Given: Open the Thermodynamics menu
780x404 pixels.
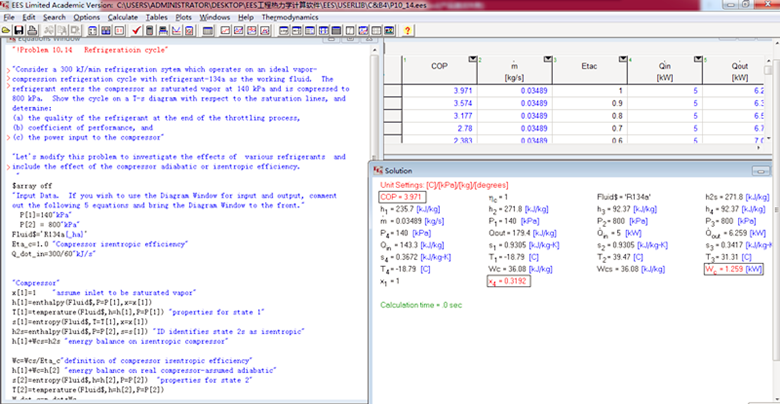Looking at the screenshot, I should pos(290,17).
